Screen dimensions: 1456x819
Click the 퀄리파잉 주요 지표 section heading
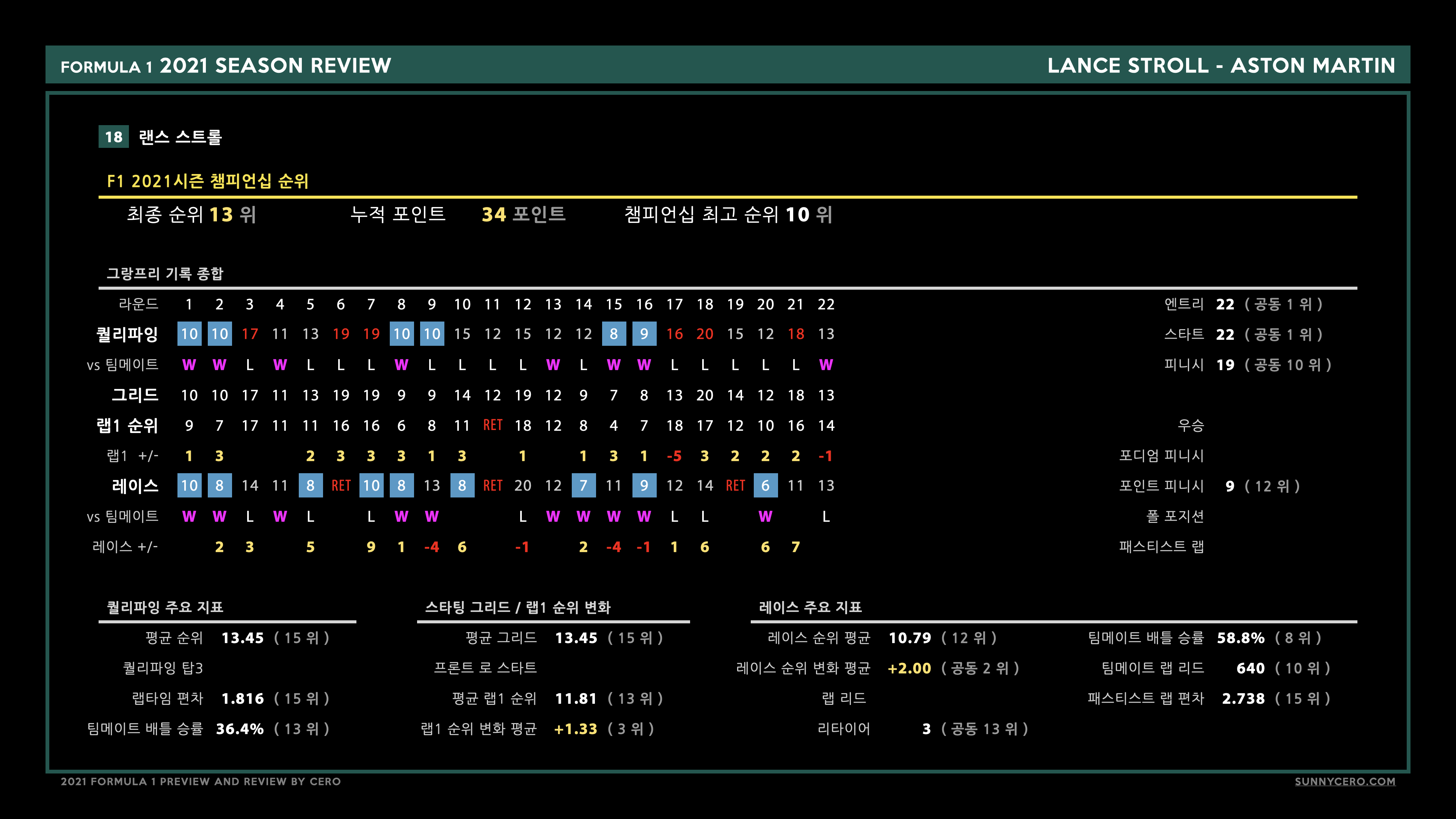pos(165,607)
